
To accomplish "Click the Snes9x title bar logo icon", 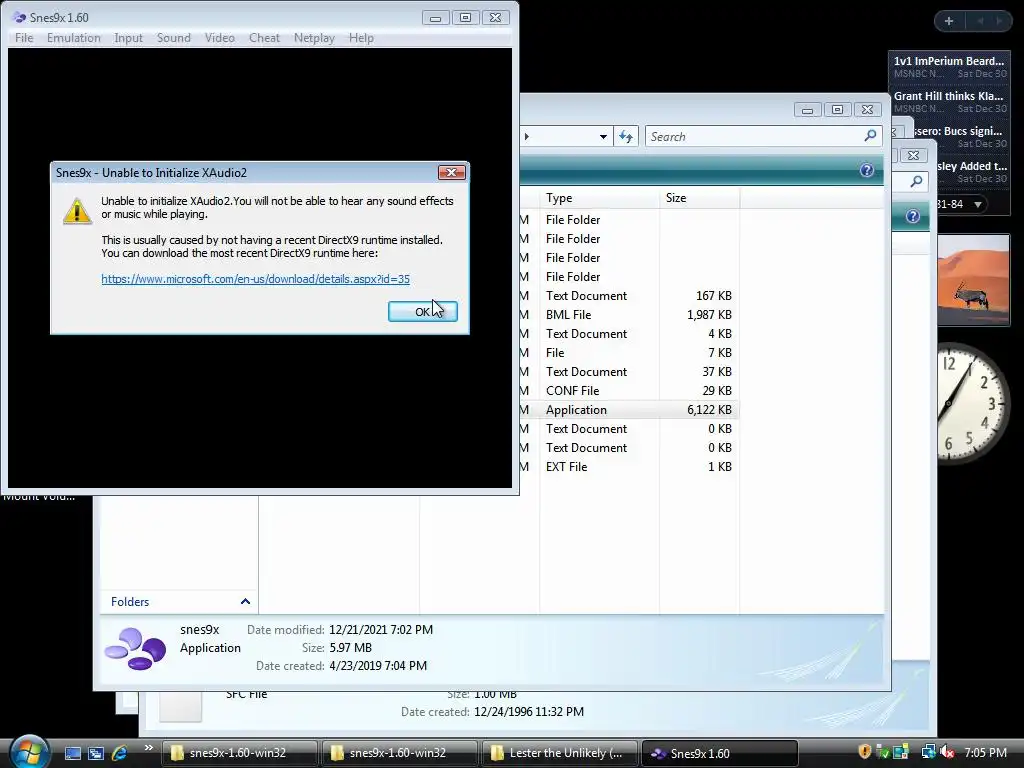I will pos(20,18).
